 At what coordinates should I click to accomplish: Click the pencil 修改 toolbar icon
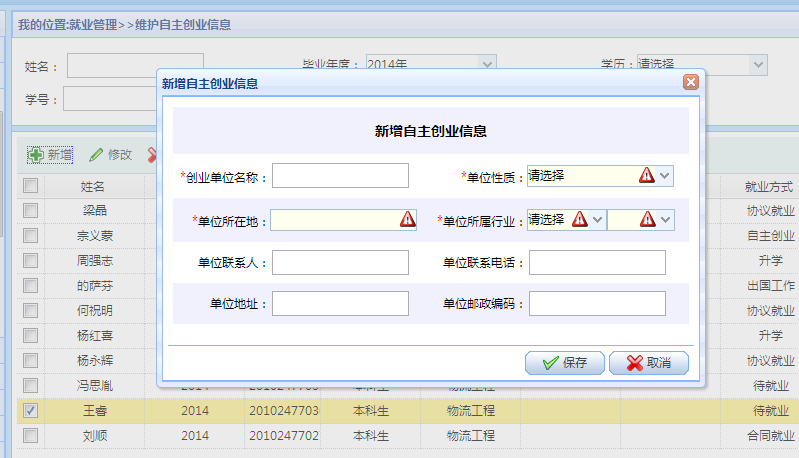pyautogui.click(x=96, y=155)
